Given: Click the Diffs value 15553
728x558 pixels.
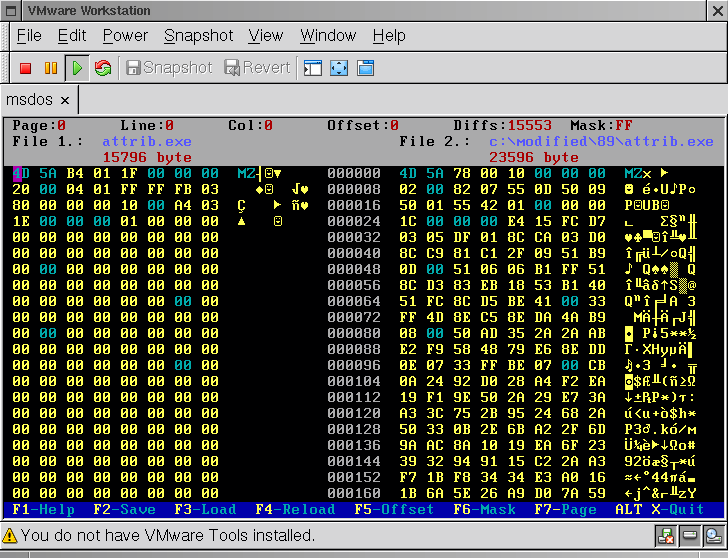Looking at the screenshot, I should [529, 125].
